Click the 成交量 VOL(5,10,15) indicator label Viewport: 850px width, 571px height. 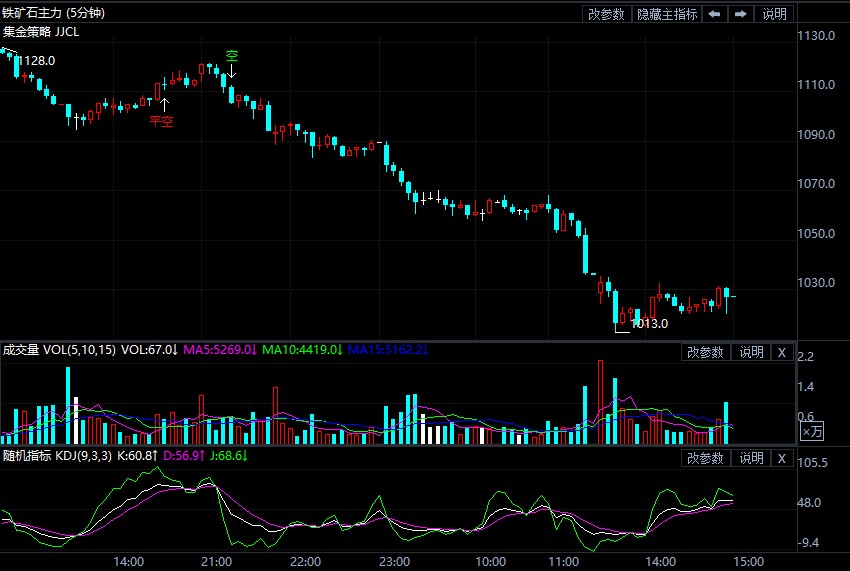point(58,350)
